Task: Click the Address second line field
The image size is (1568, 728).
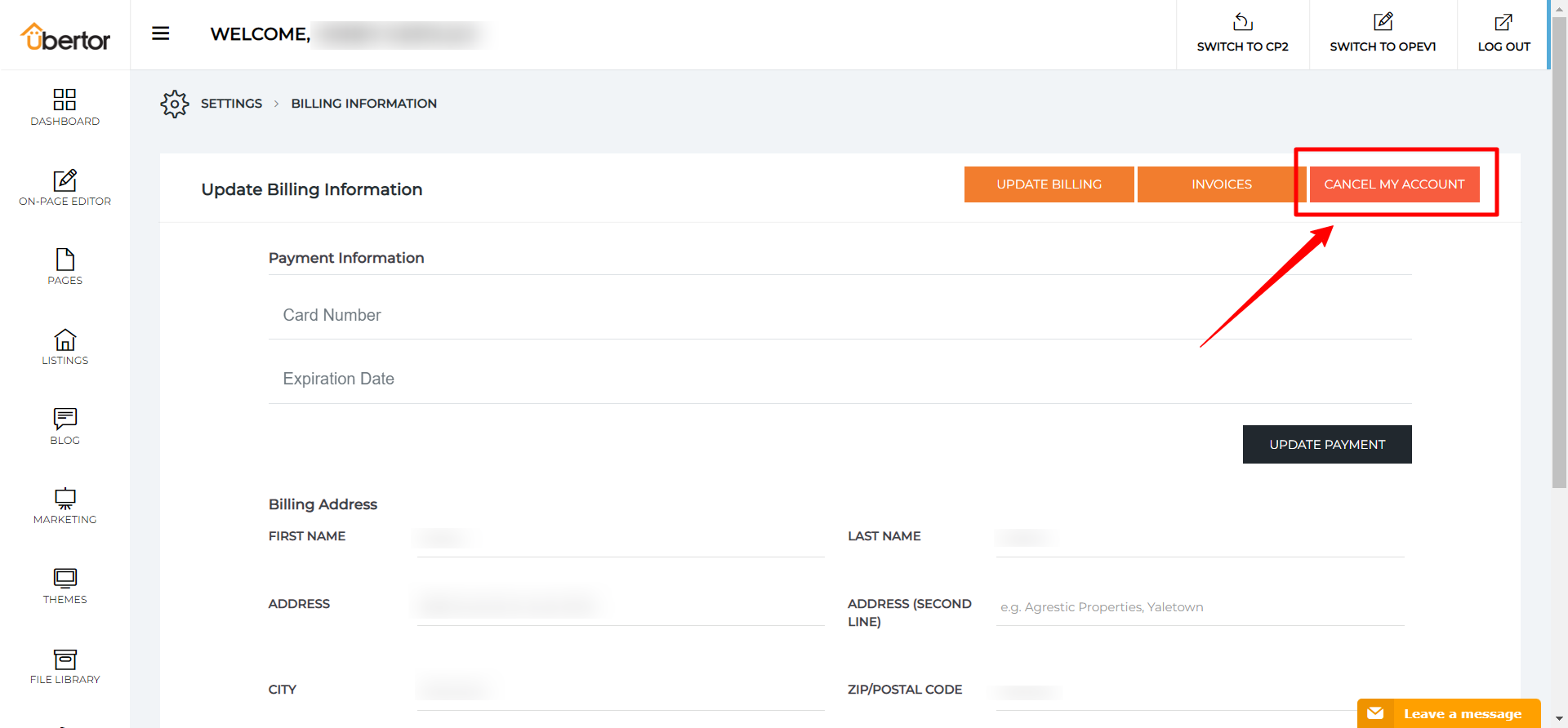Action: (1199, 607)
